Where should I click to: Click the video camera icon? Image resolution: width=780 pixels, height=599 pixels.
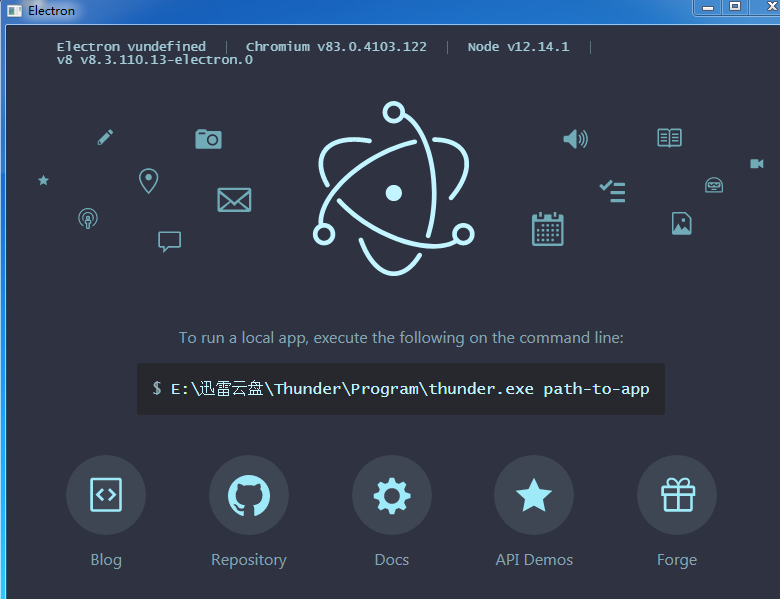[757, 163]
